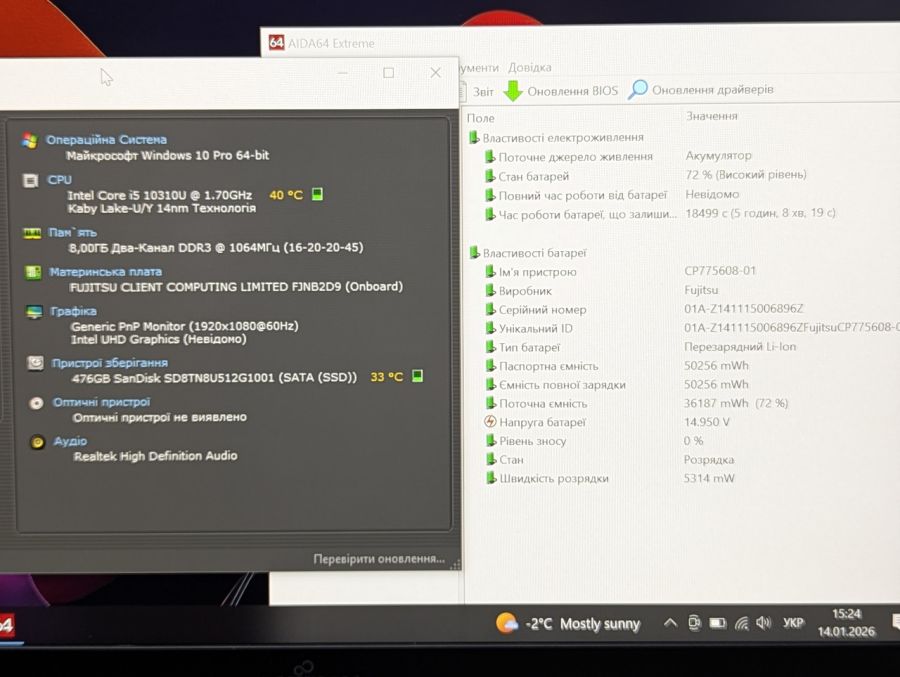Viewport: 900px width, 677px height.
Task: Click the weather icon on the taskbar
Action: tap(507, 623)
